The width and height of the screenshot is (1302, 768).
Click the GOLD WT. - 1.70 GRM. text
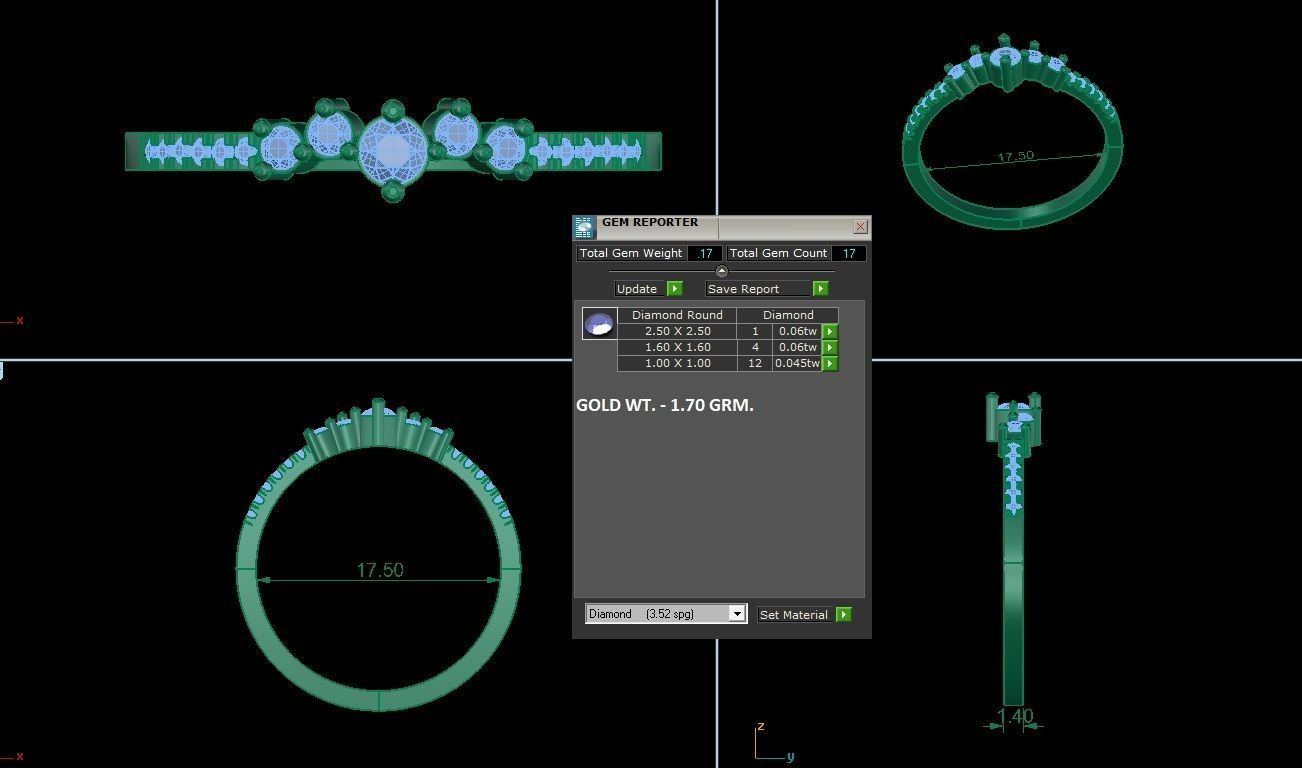[x=665, y=405]
